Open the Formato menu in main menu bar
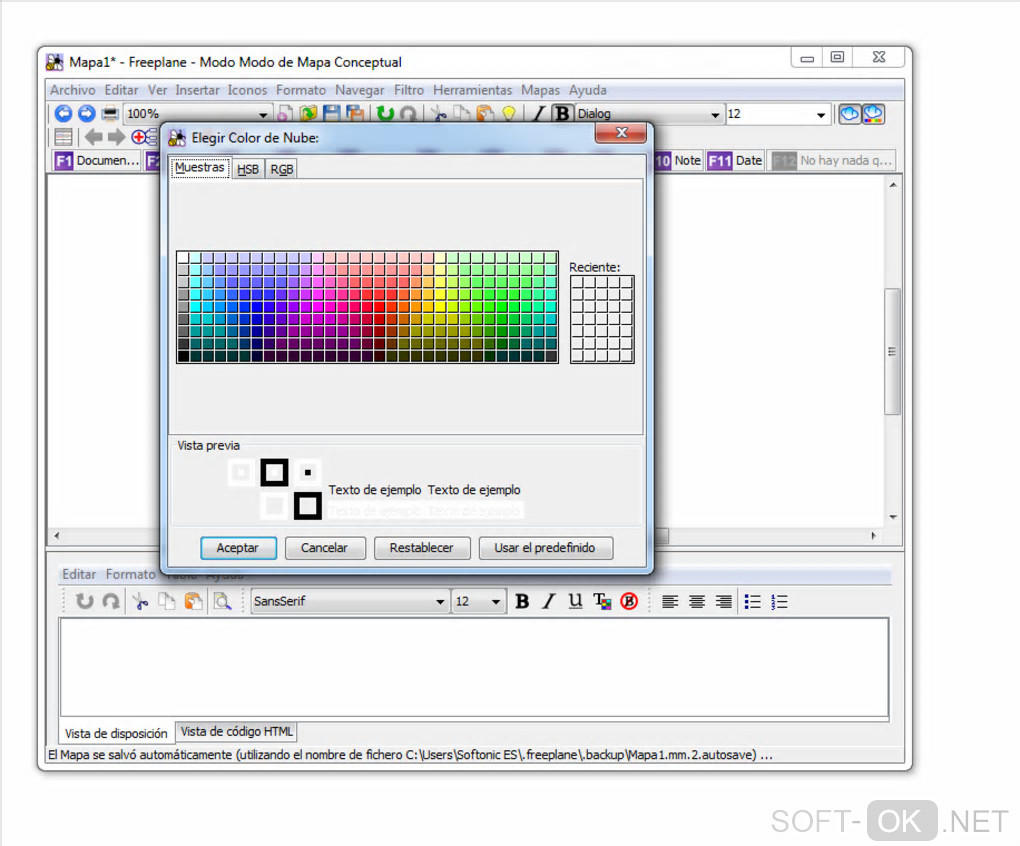This screenshot has width=1020, height=846. 301,90
